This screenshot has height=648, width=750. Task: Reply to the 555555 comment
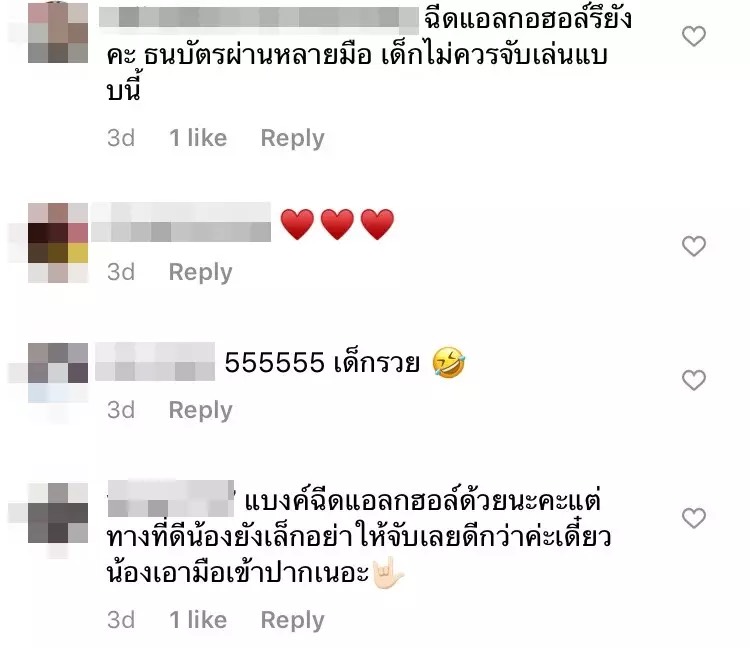pos(200,410)
